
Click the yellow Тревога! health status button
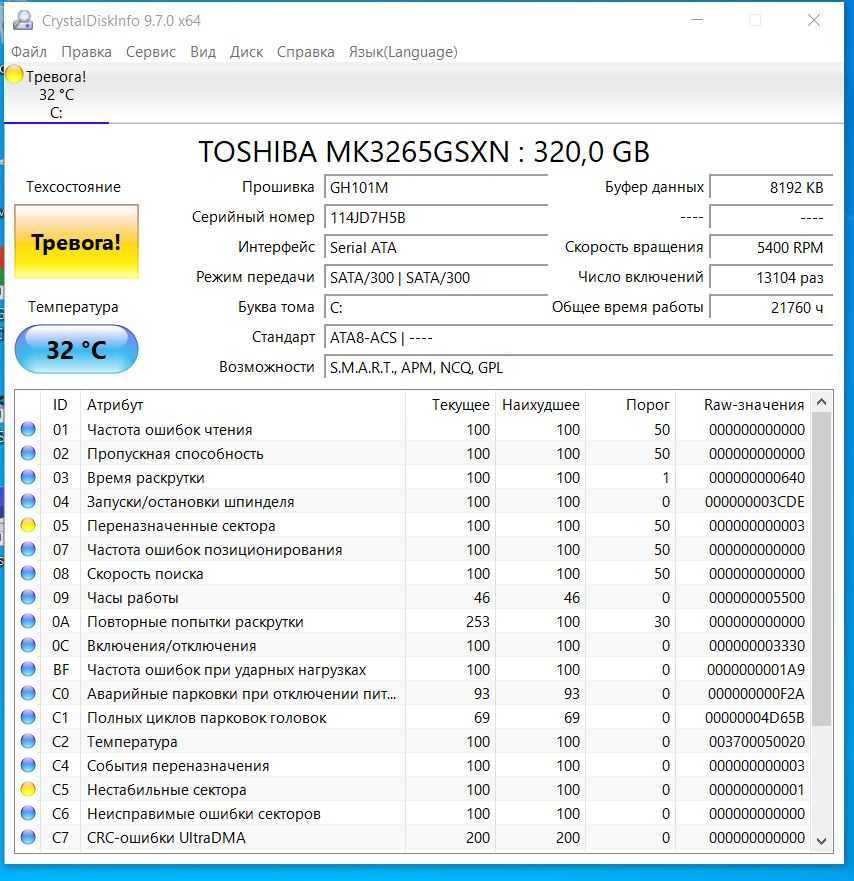(76, 242)
